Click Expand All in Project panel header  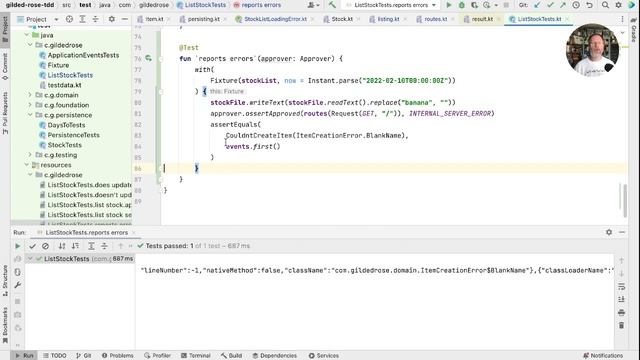pos(82,19)
